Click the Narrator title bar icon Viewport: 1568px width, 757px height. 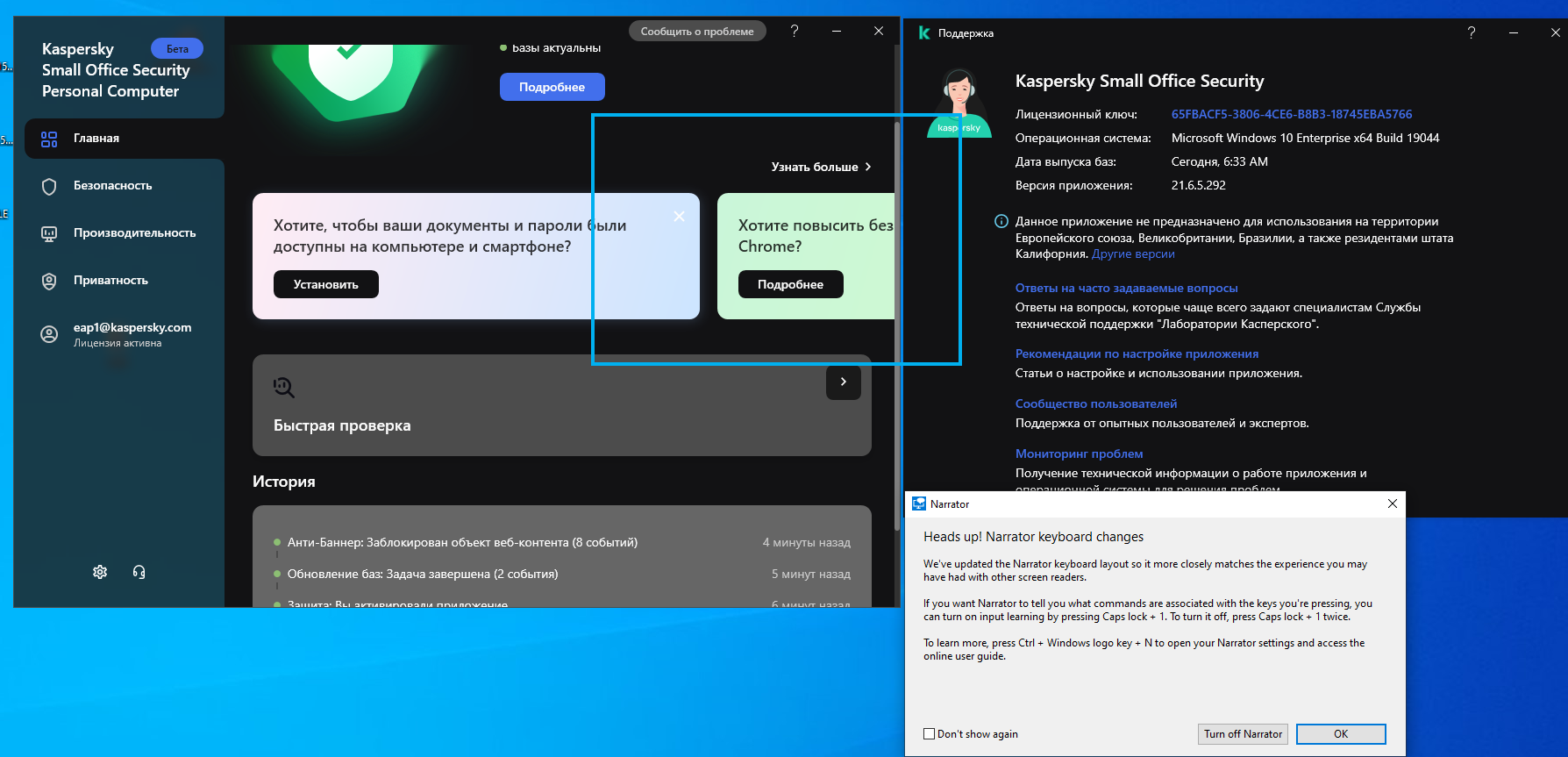click(x=919, y=503)
